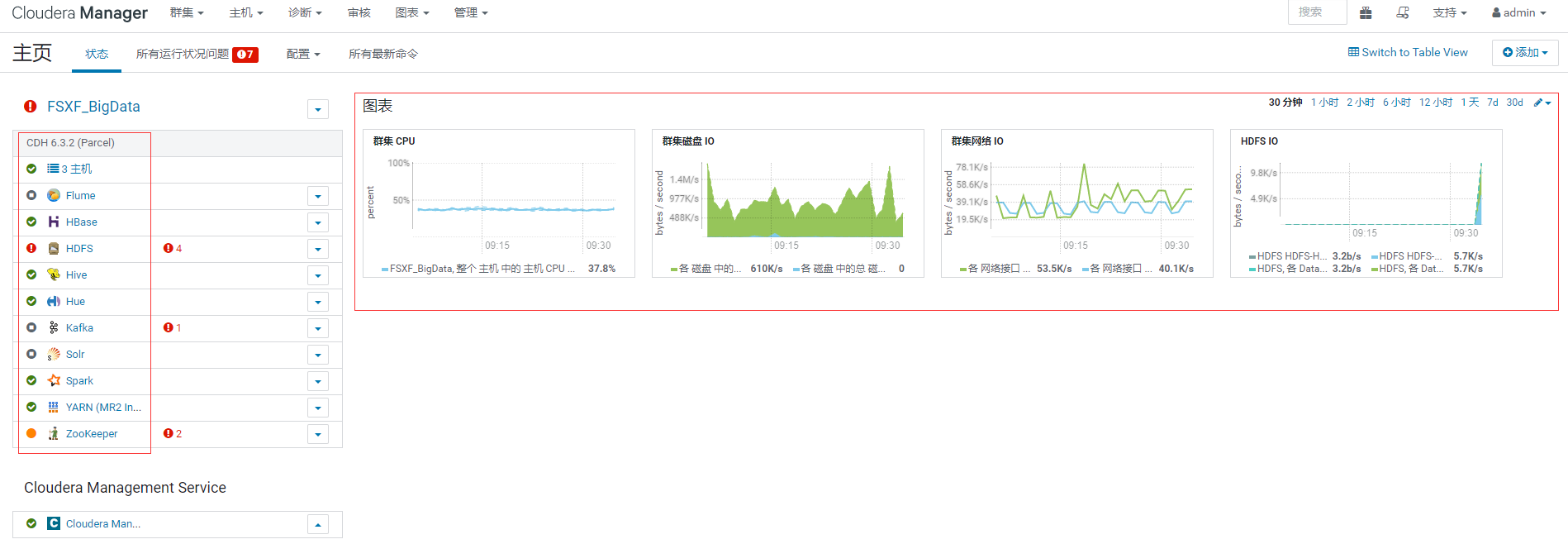Open the Cloudera Man... service link
The width and height of the screenshot is (1568, 544).
[x=103, y=523]
